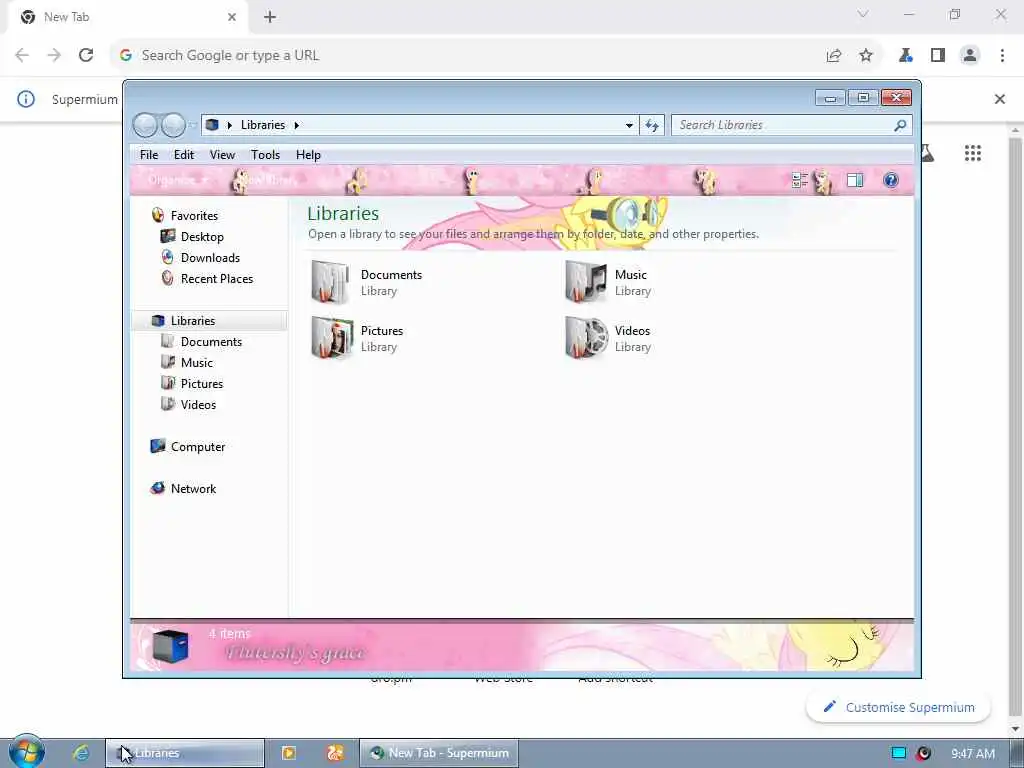
Task: Click the Libraries icon in details pane
Action: point(170,646)
